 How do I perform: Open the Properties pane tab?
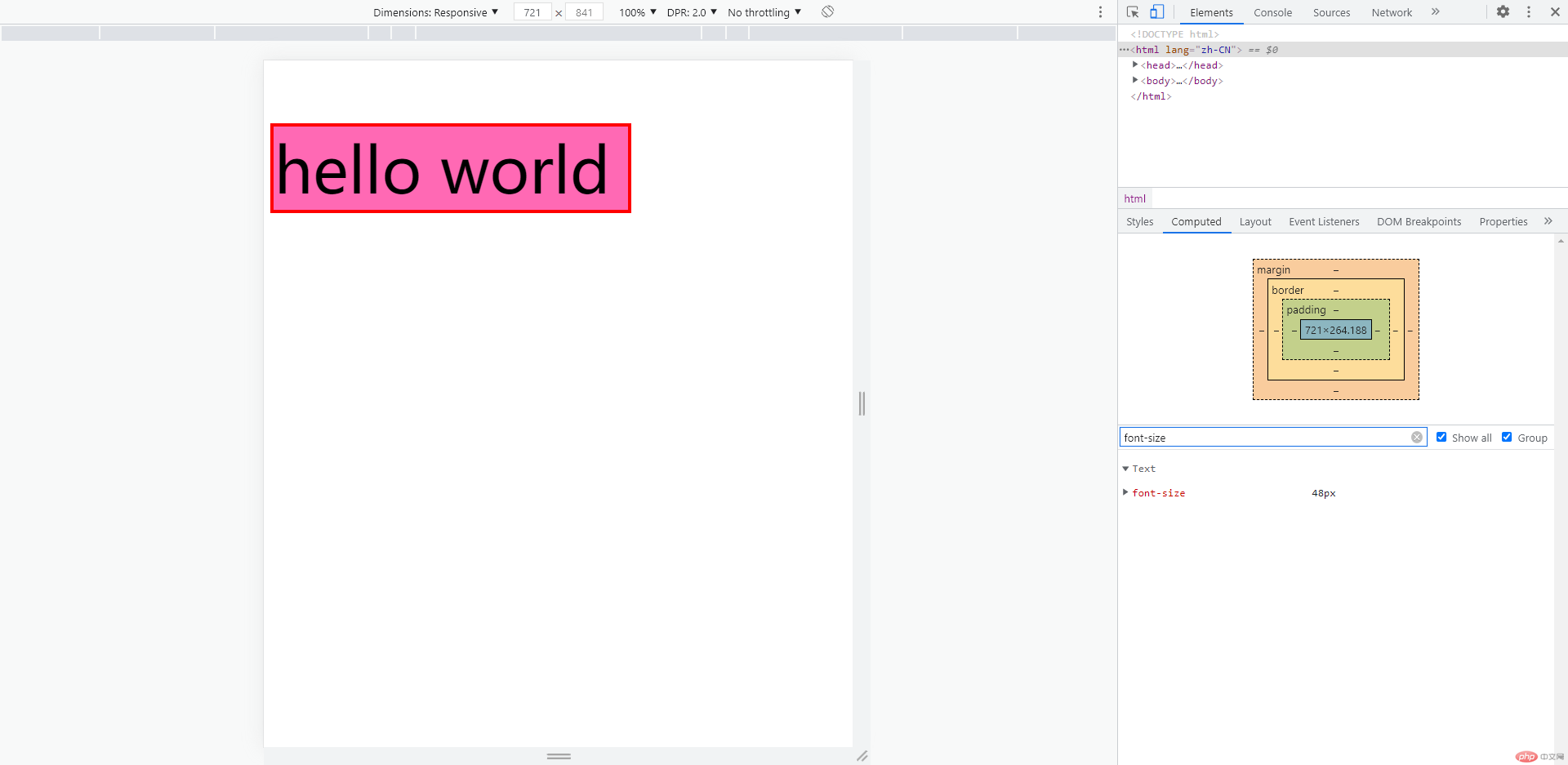1503,222
